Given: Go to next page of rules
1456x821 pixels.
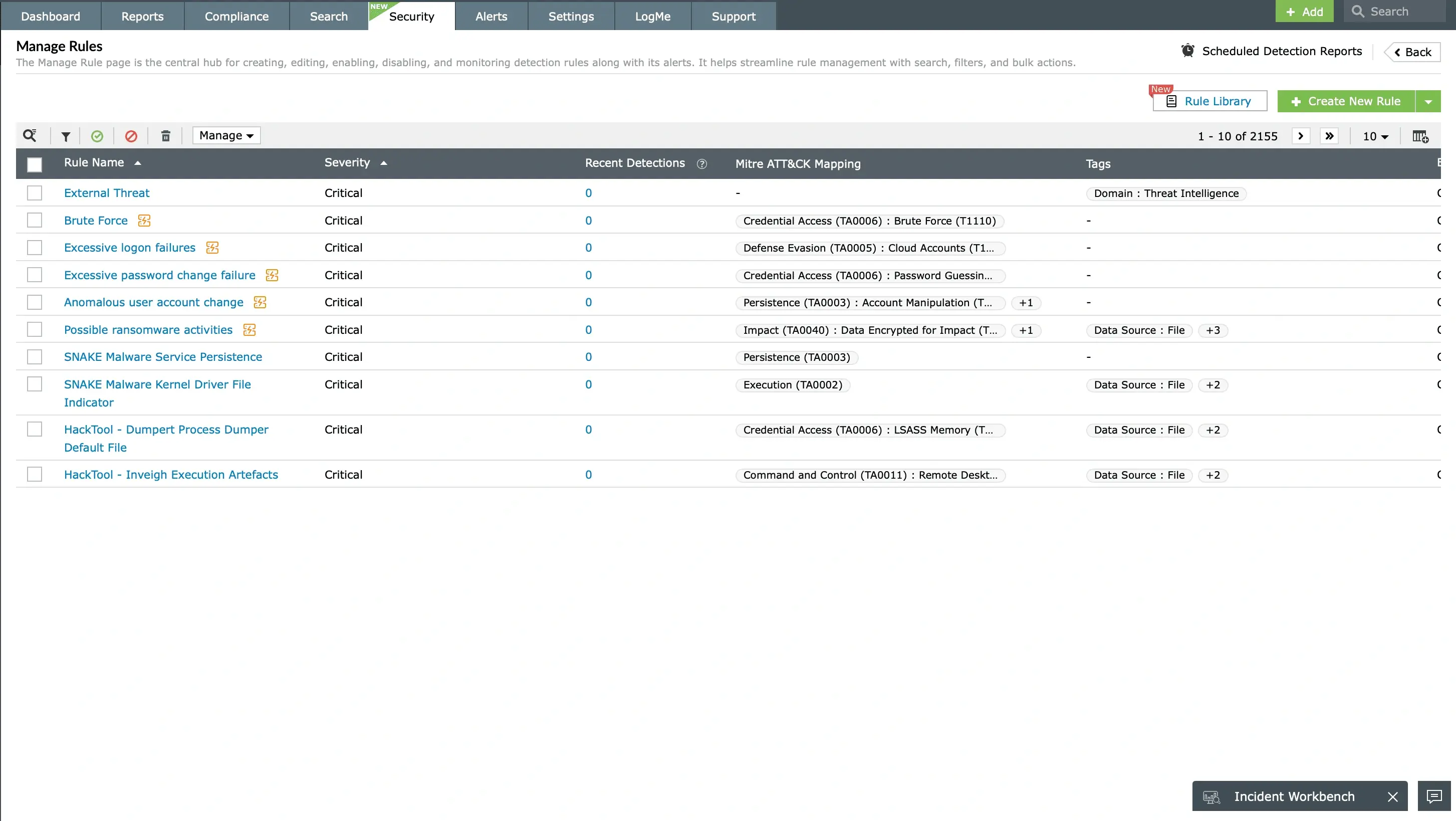Looking at the screenshot, I should (1301, 136).
